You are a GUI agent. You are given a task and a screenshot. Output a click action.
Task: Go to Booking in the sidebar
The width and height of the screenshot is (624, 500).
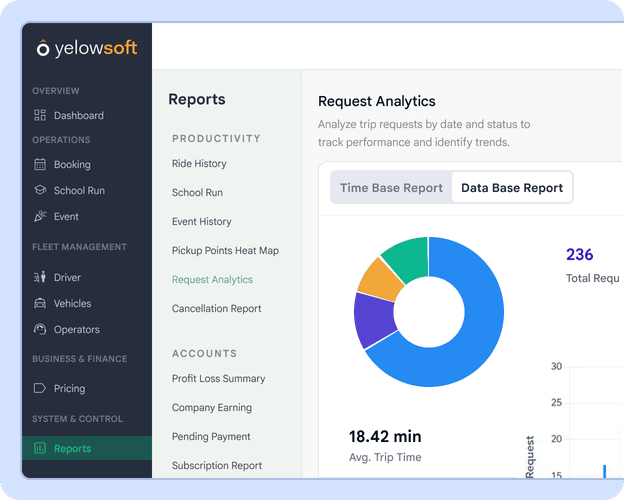[72, 164]
